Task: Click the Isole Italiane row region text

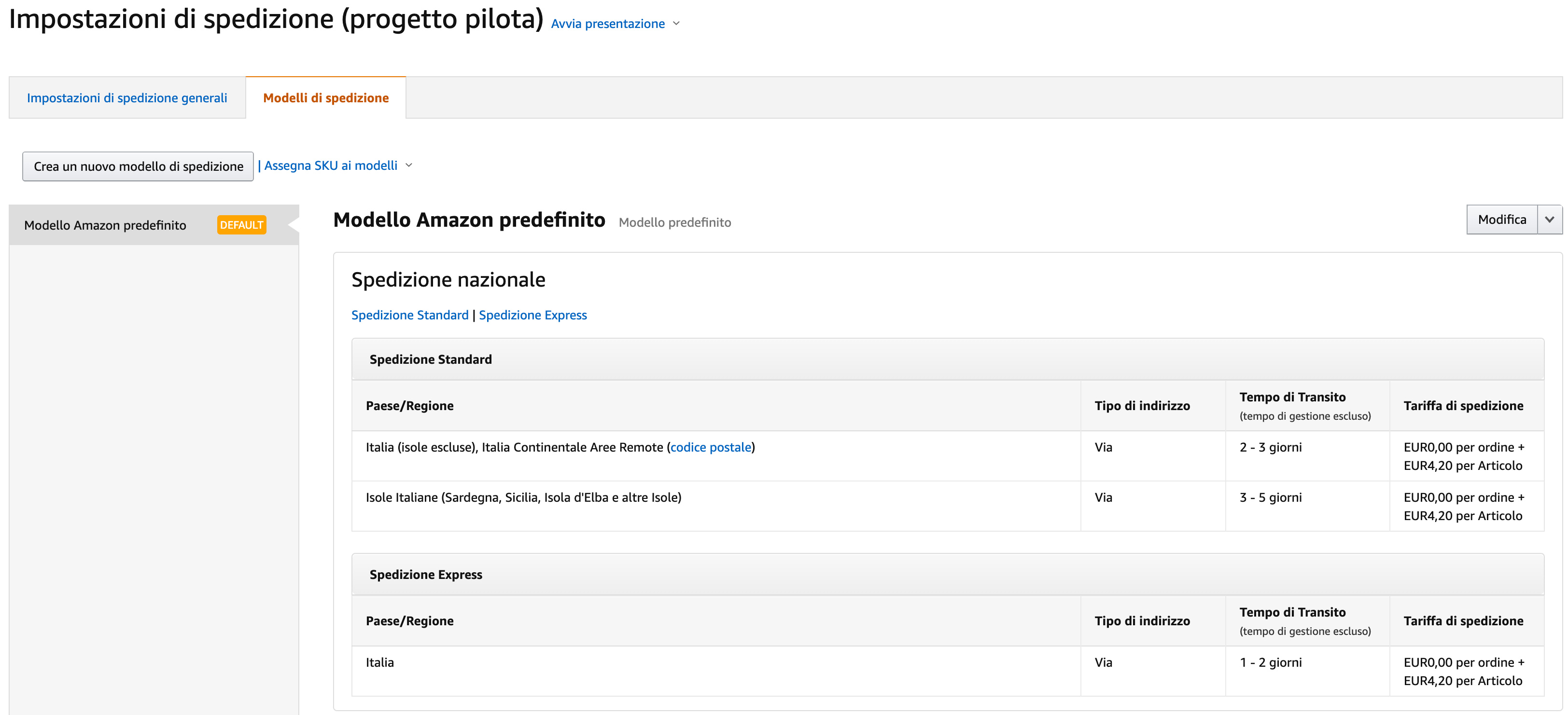Action: tap(523, 498)
